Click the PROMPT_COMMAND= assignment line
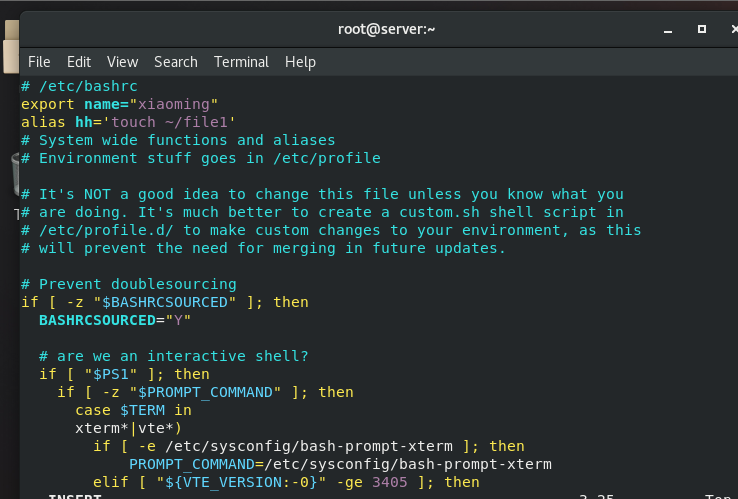The height and width of the screenshot is (499, 738). (x=340, y=464)
